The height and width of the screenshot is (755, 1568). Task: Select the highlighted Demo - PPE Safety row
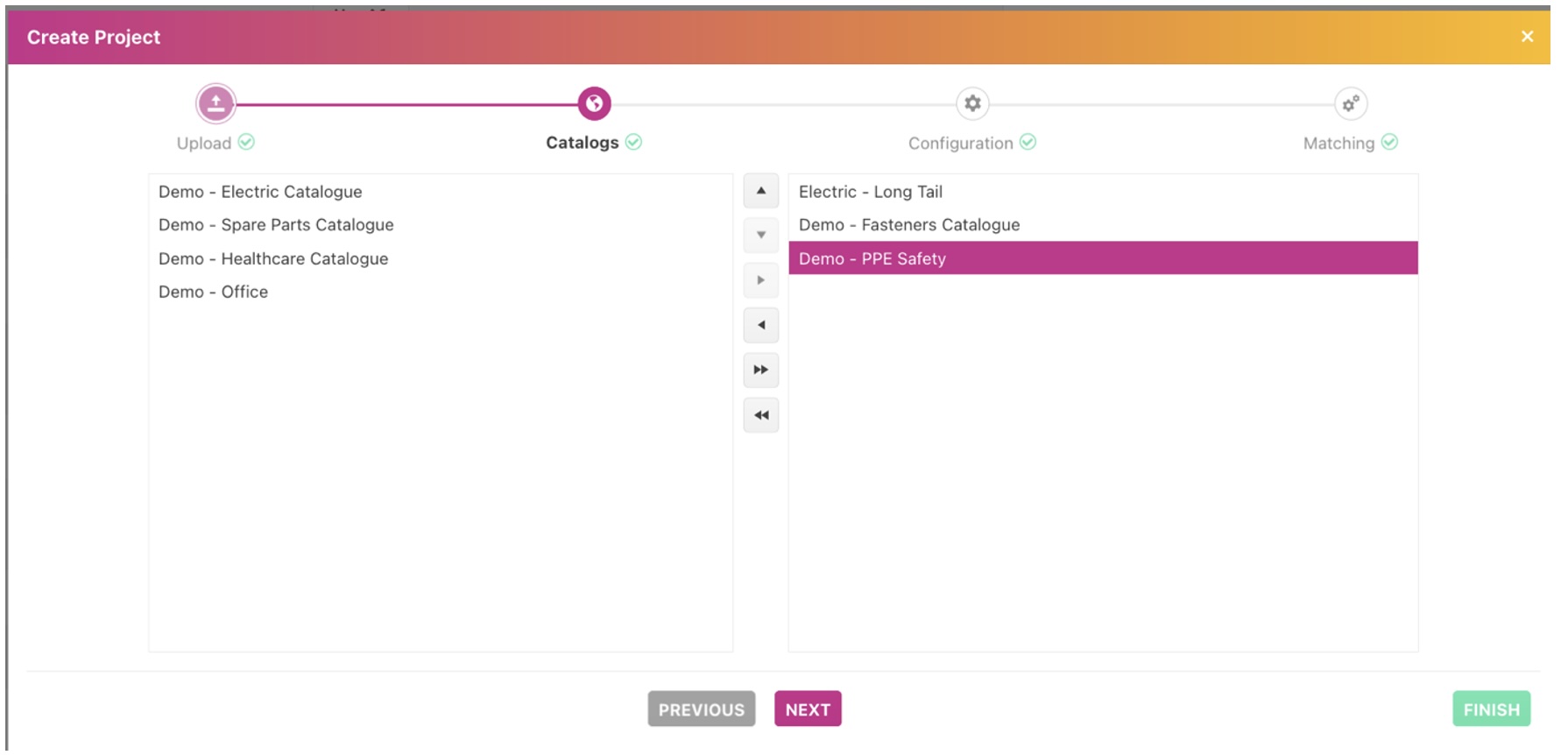coord(1104,258)
